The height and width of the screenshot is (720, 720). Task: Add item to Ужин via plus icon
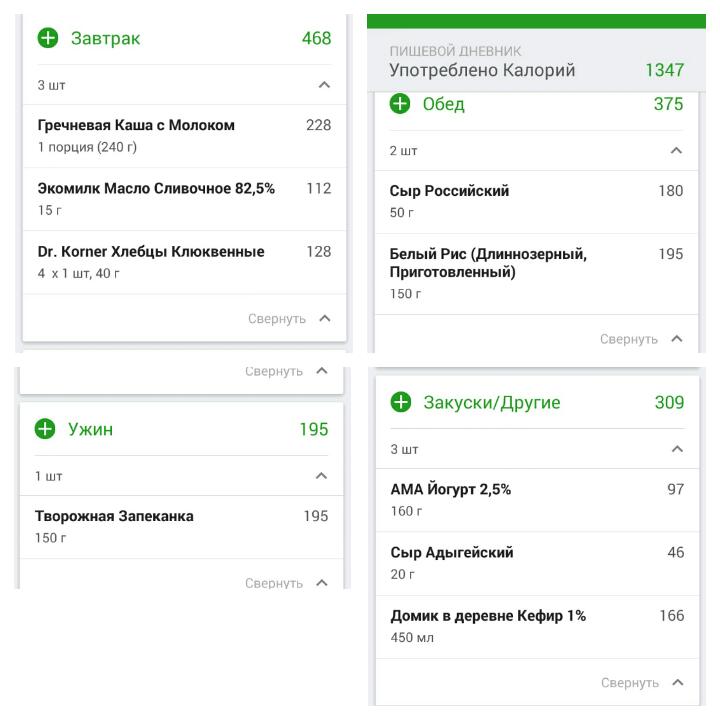[45, 429]
